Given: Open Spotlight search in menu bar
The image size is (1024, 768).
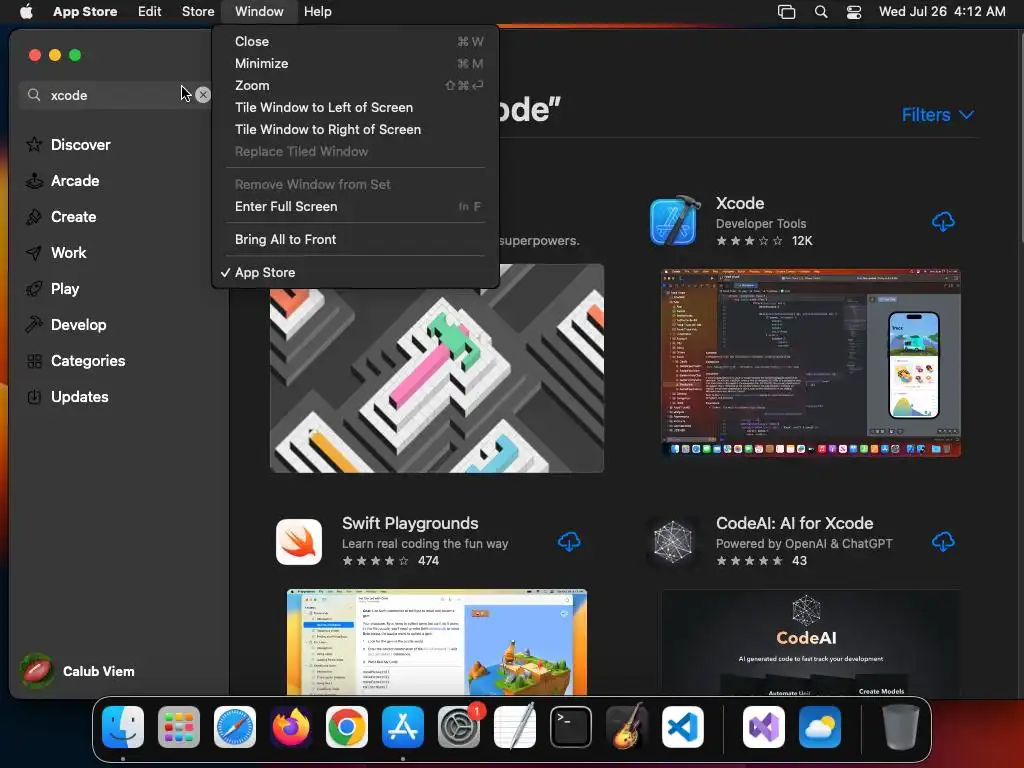Looking at the screenshot, I should (x=821, y=12).
